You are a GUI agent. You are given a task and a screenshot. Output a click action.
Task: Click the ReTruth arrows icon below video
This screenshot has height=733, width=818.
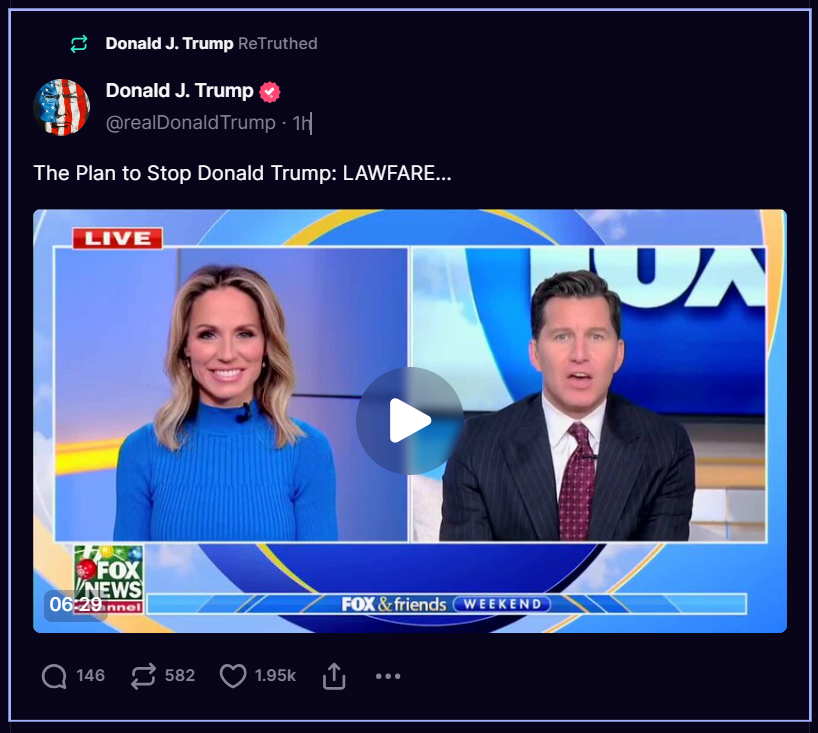coord(143,676)
